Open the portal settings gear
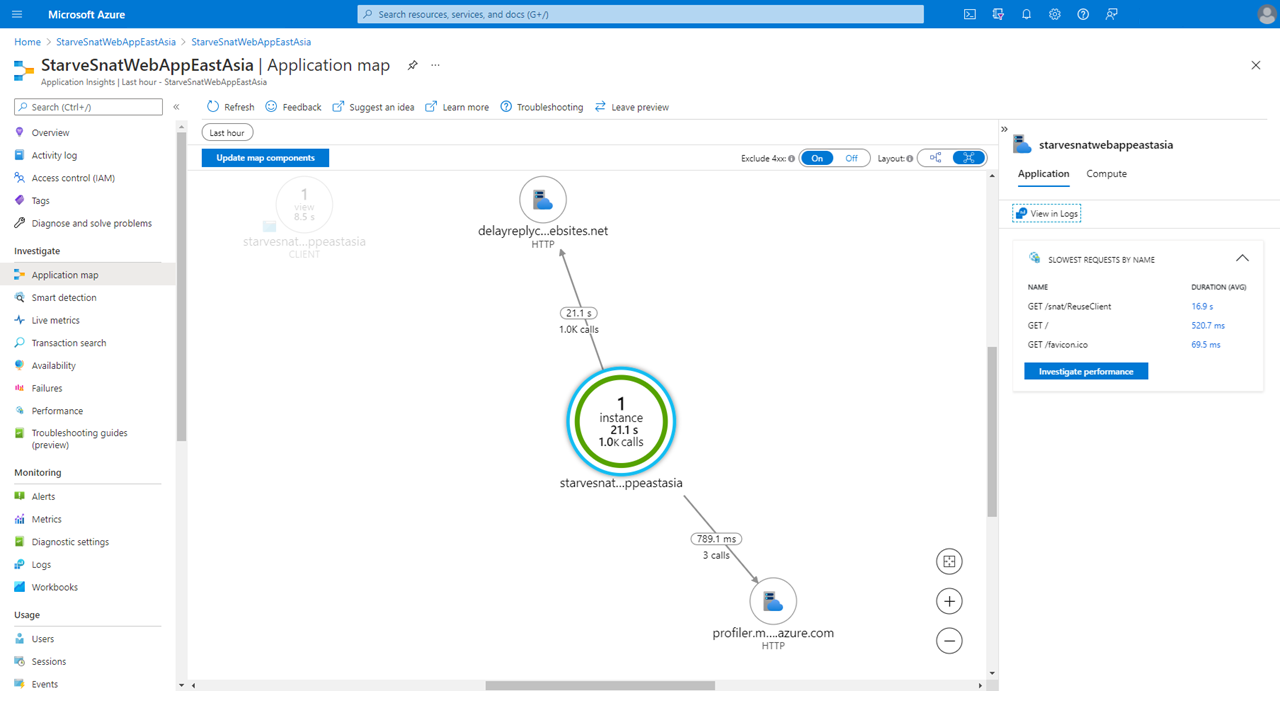1280x720 pixels. pyautogui.click(x=1054, y=14)
